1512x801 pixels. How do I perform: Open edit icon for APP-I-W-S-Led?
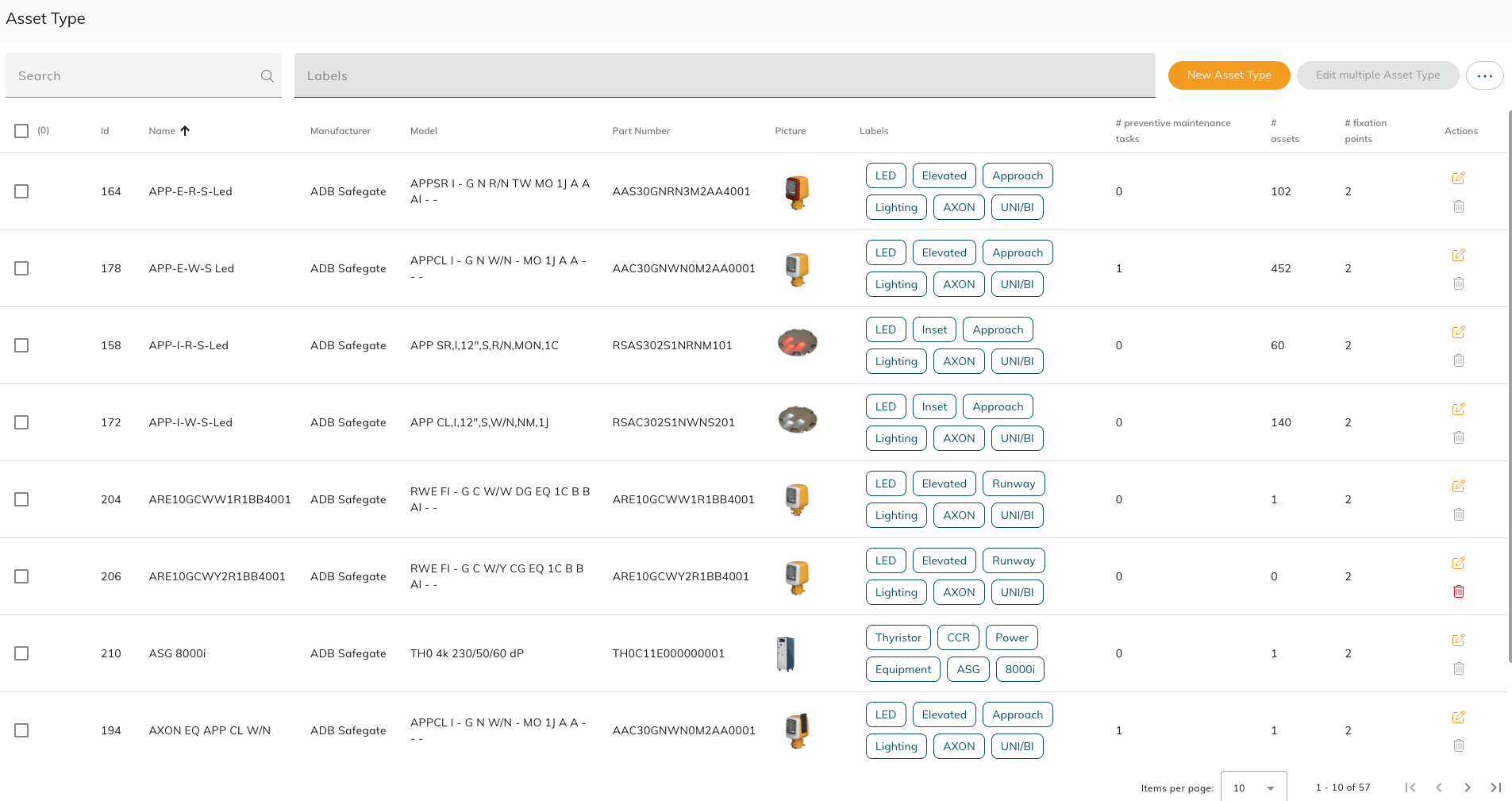click(x=1459, y=409)
